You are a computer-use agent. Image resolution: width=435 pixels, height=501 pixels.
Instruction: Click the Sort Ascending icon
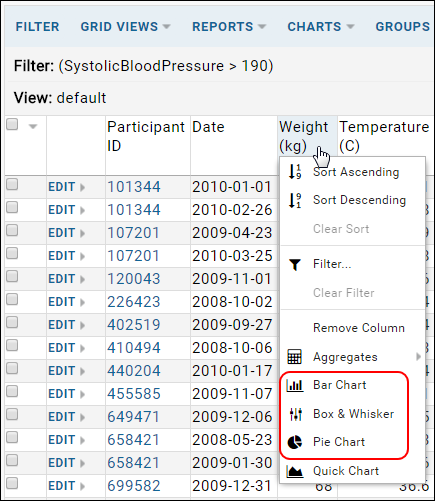point(295,172)
